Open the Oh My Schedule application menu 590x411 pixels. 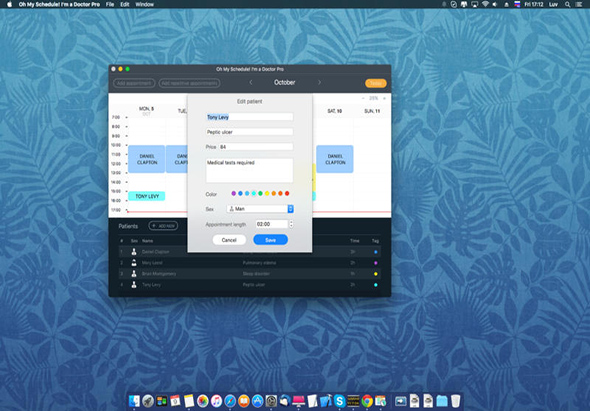pyautogui.click(x=59, y=5)
